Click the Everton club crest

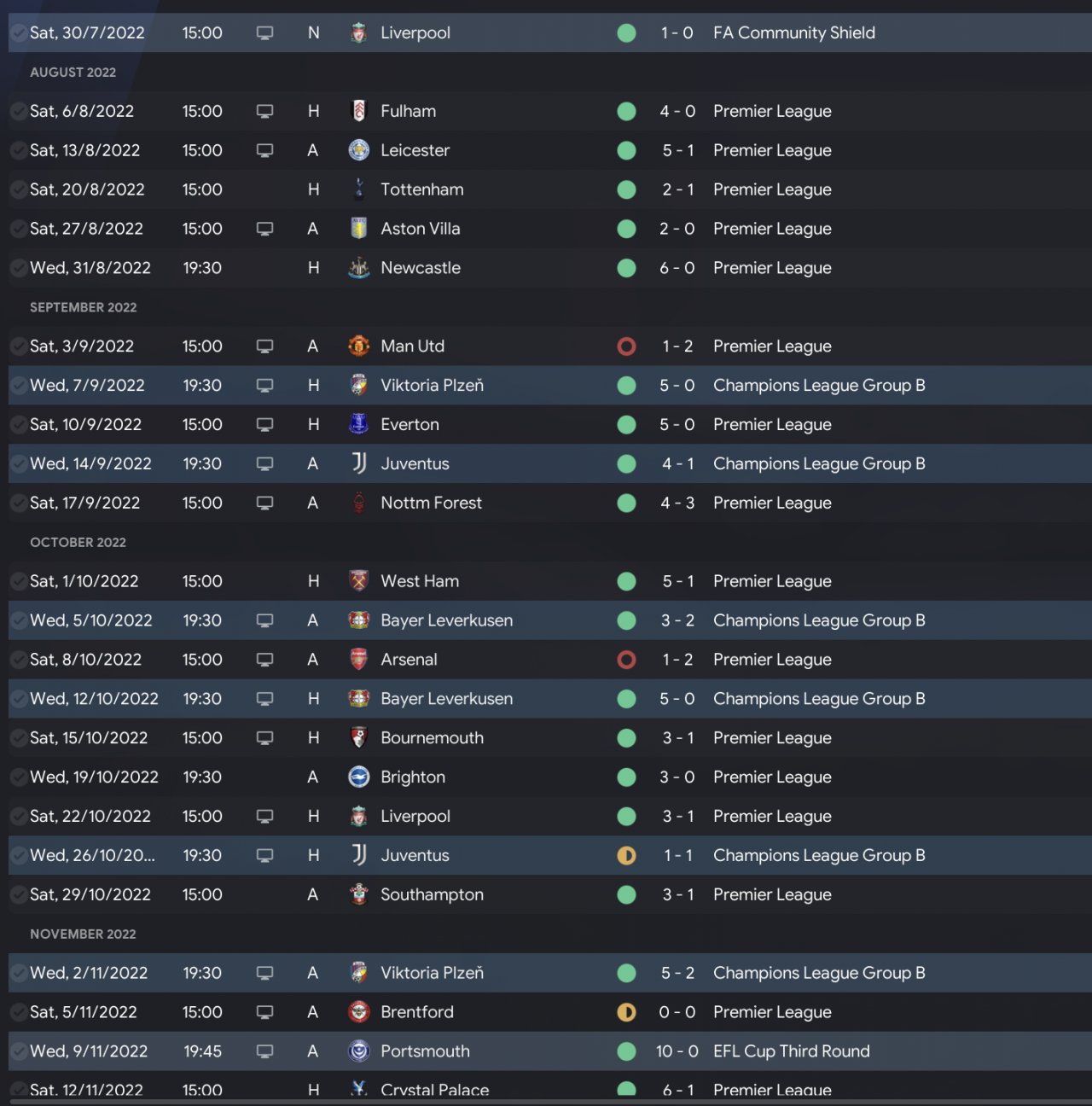(x=359, y=424)
